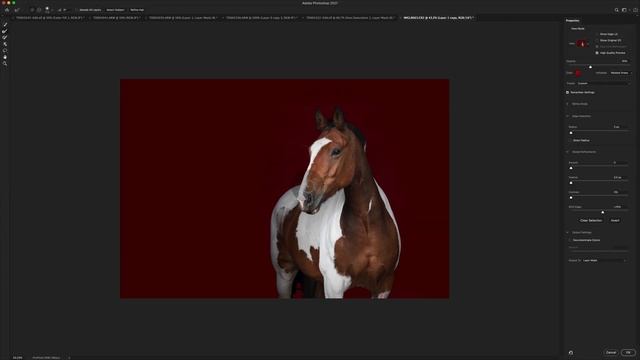The image size is (640, 360).
Task: Select the Object Selection tool
Action: tap(5, 44)
